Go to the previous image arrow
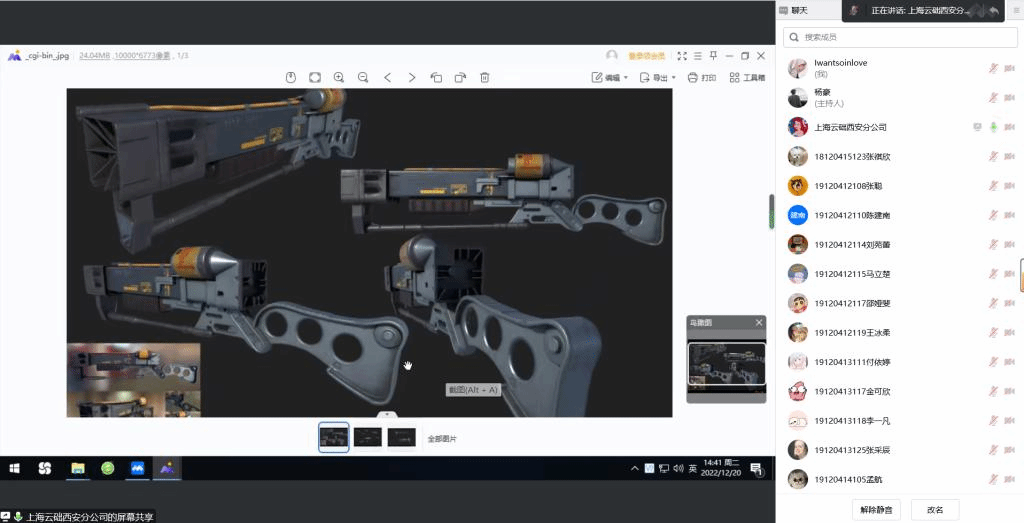This screenshot has width=1024, height=523. click(387, 77)
